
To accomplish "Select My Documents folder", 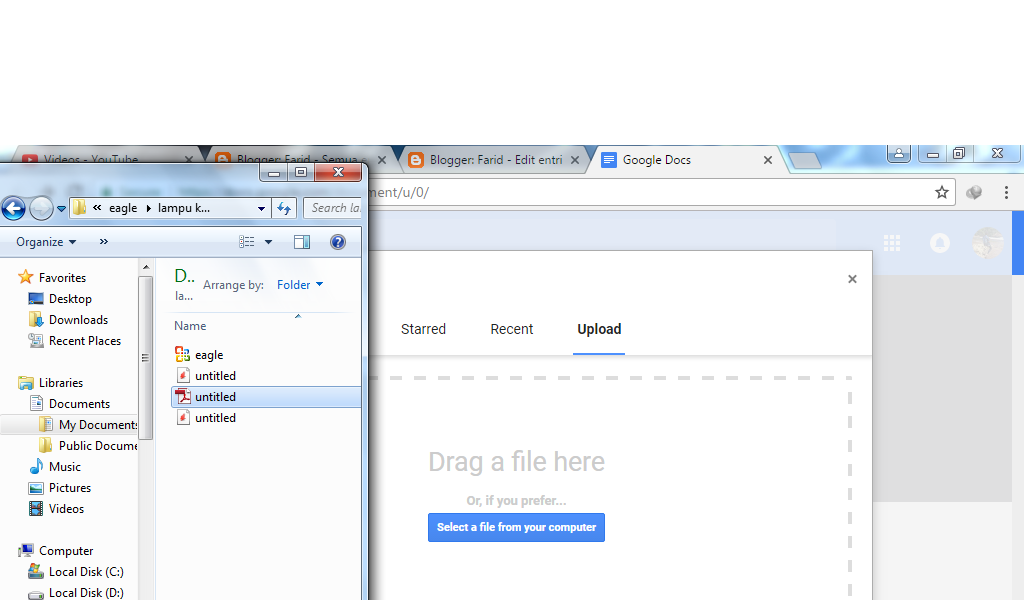I will point(98,424).
